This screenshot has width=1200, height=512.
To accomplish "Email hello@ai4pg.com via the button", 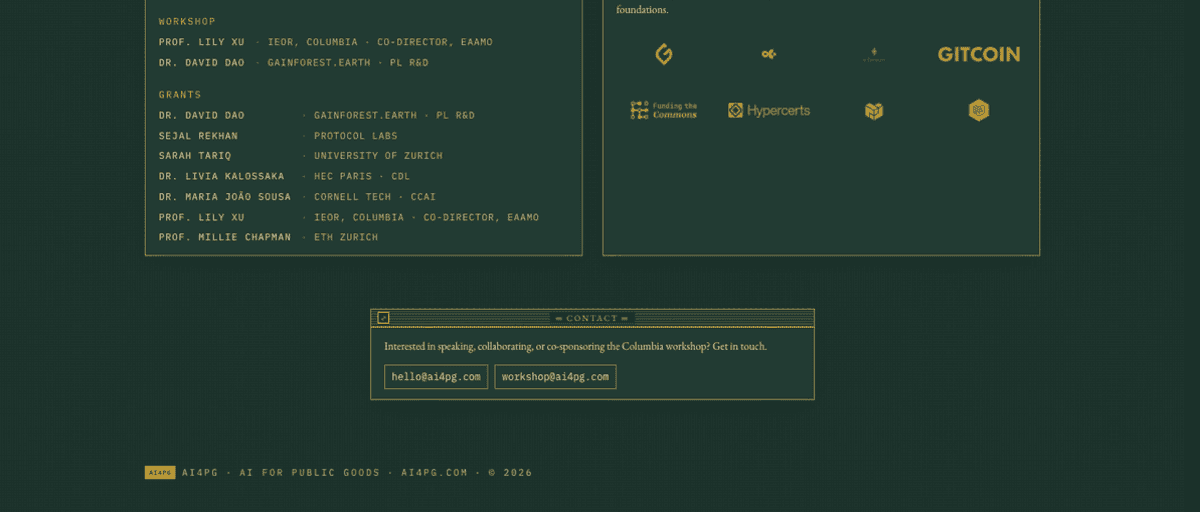I will [436, 377].
